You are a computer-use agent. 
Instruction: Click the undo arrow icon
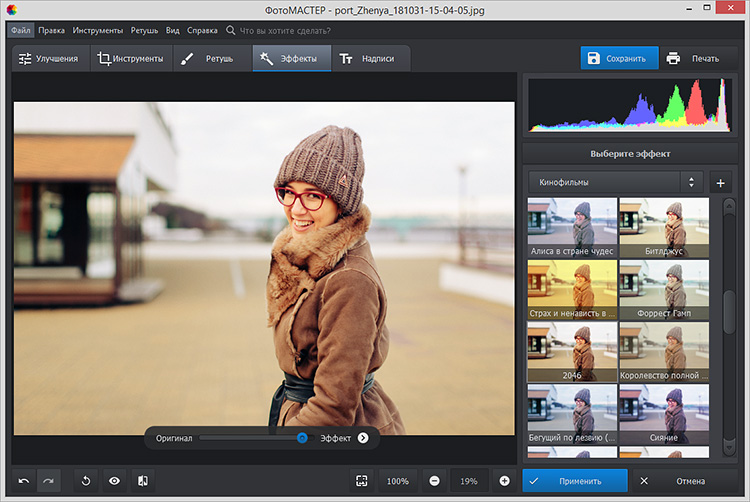pyautogui.click(x=24, y=481)
